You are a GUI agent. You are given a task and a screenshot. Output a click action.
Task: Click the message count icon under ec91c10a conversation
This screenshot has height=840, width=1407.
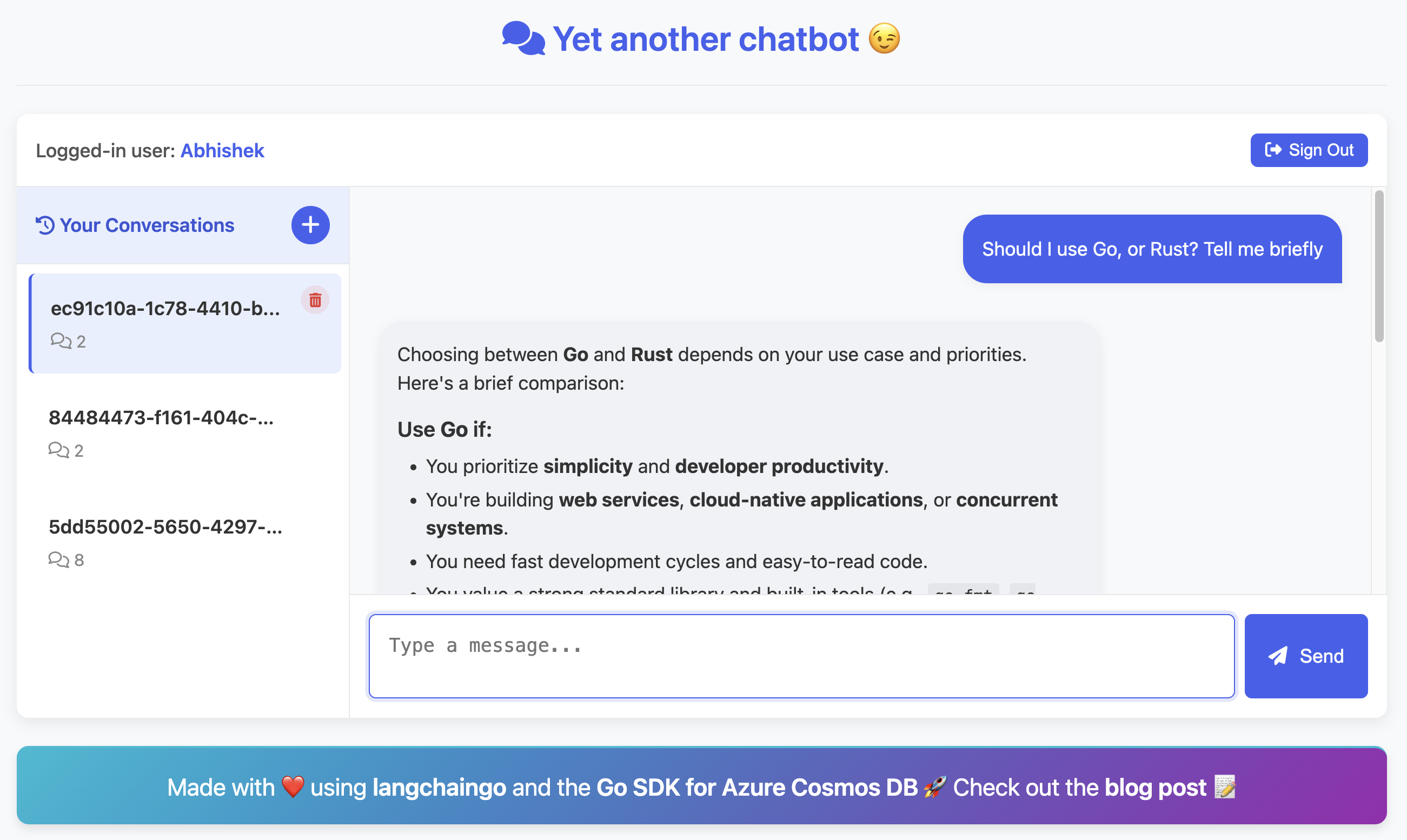click(61, 341)
